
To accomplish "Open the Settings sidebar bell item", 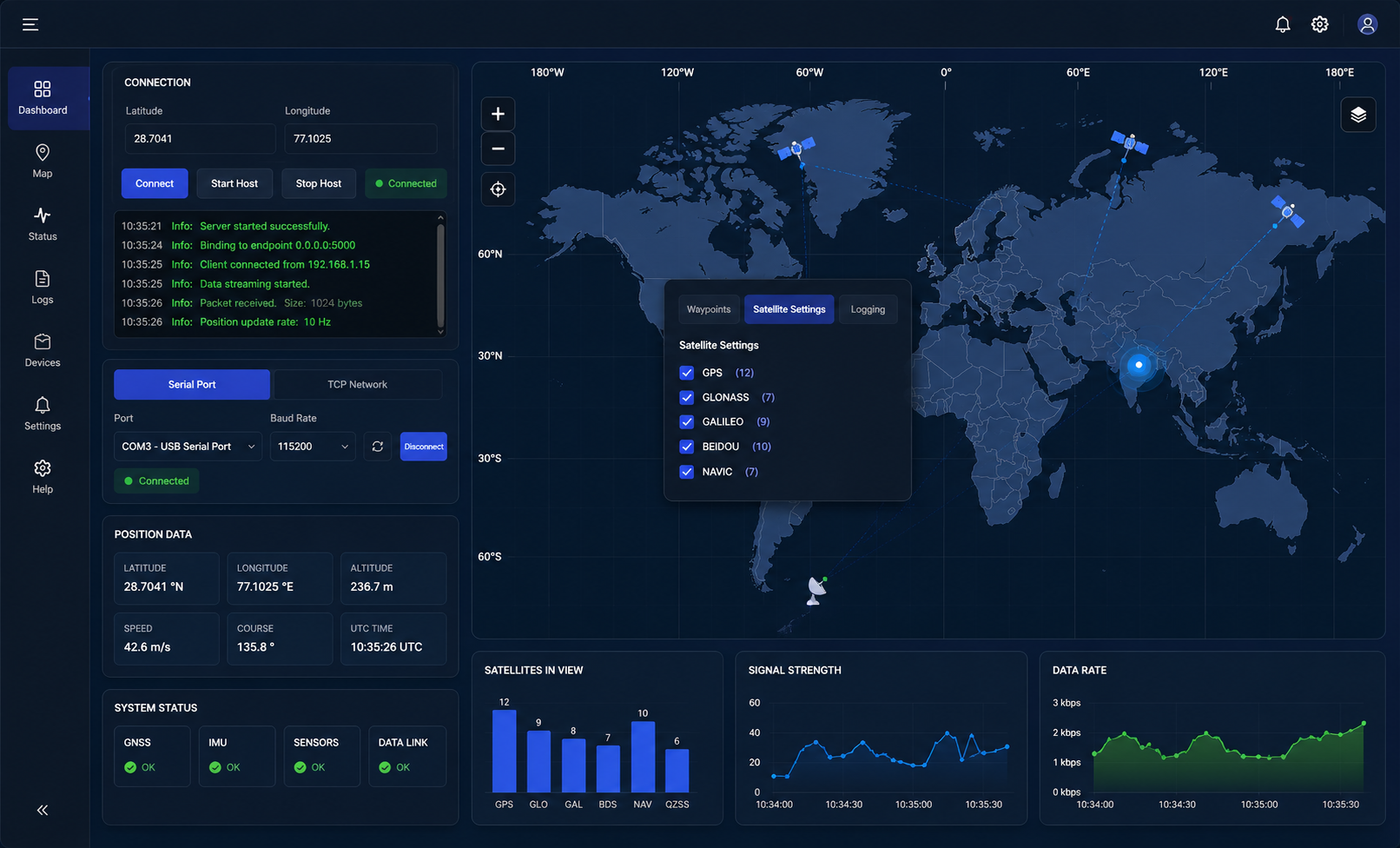I will click(x=43, y=414).
